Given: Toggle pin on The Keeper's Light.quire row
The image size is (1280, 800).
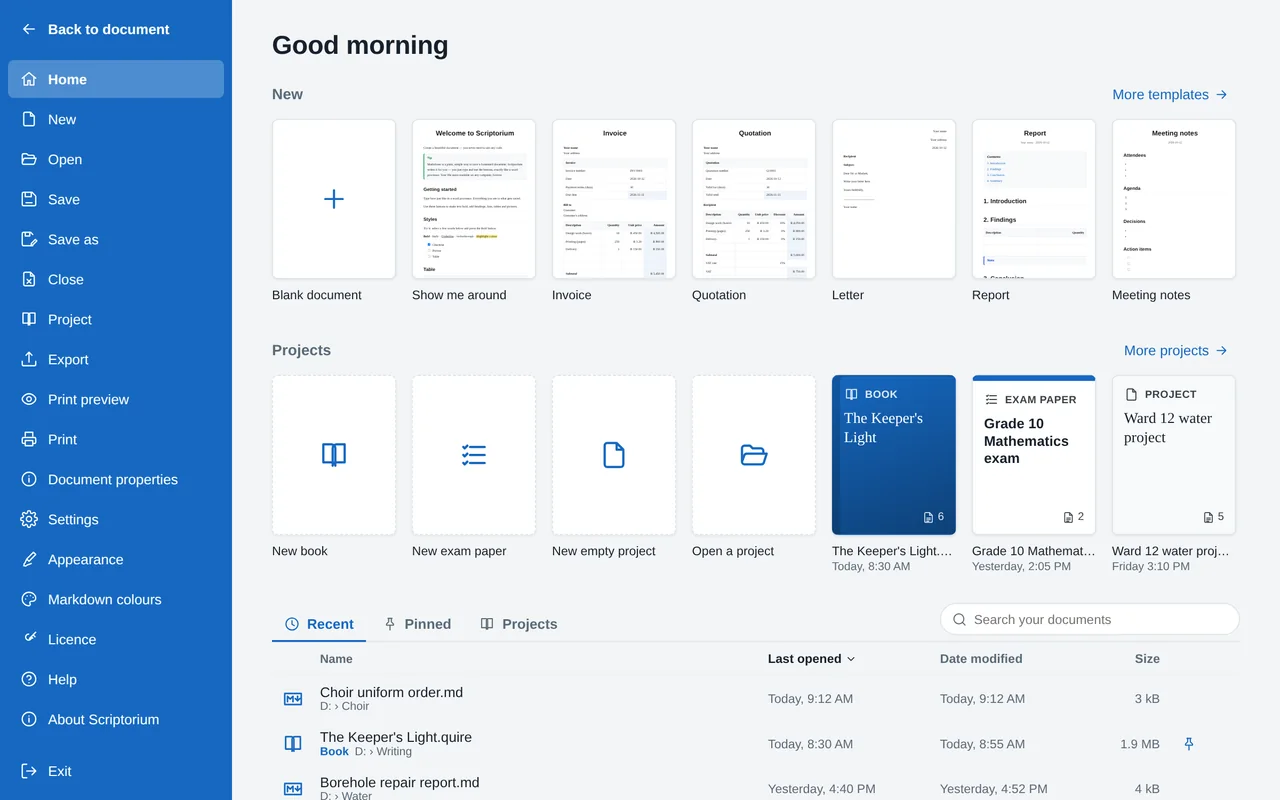Looking at the screenshot, I should 1189,744.
